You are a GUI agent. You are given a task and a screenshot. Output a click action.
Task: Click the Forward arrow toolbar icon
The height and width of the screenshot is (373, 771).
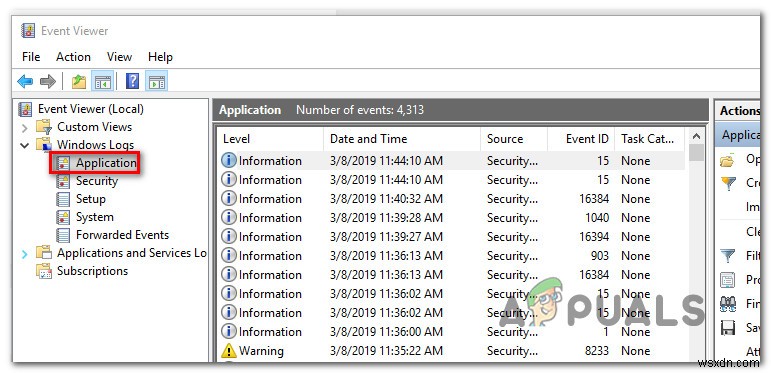click(47, 81)
